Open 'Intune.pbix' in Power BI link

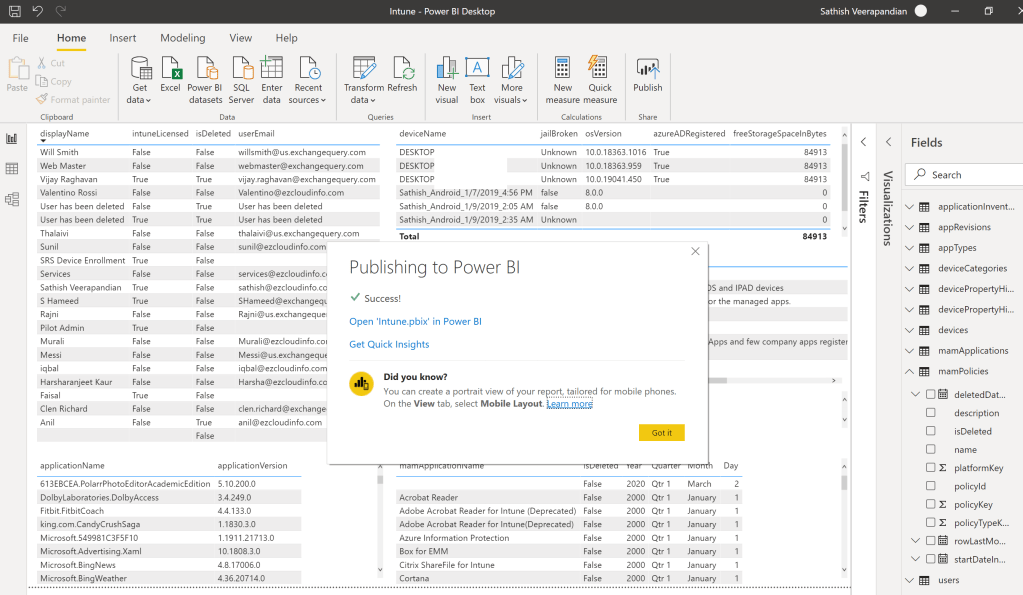pyautogui.click(x=415, y=322)
